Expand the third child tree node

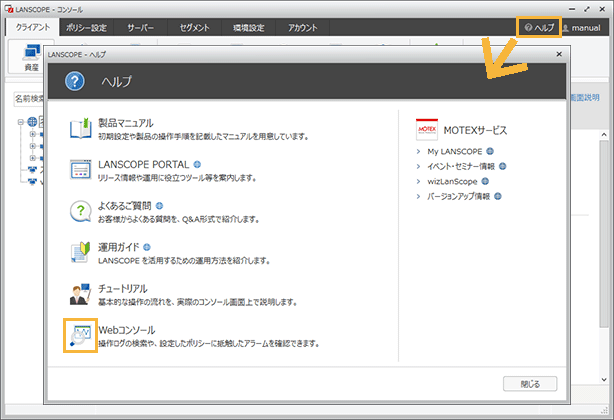(x=33, y=158)
